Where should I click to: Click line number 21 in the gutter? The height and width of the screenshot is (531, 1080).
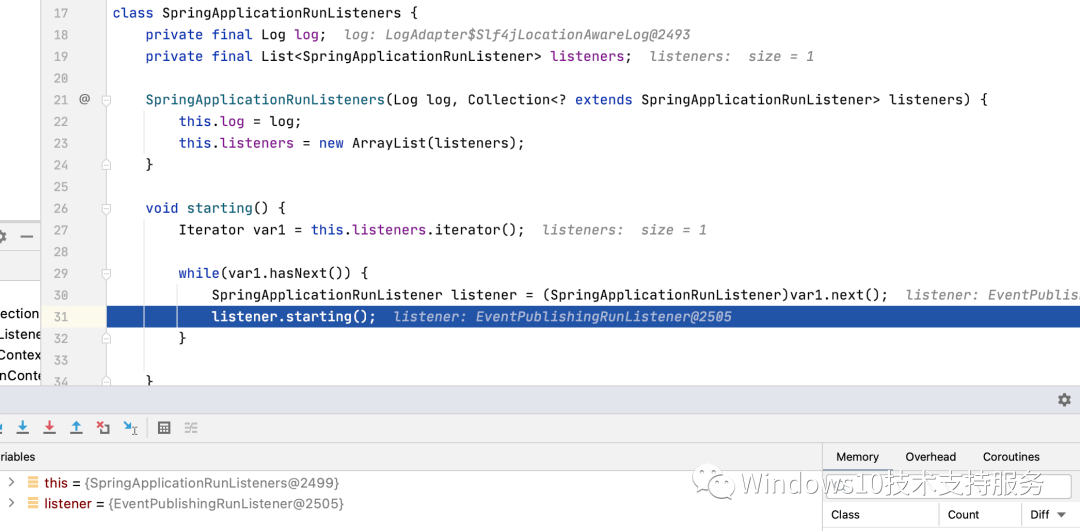pos(60,100)
